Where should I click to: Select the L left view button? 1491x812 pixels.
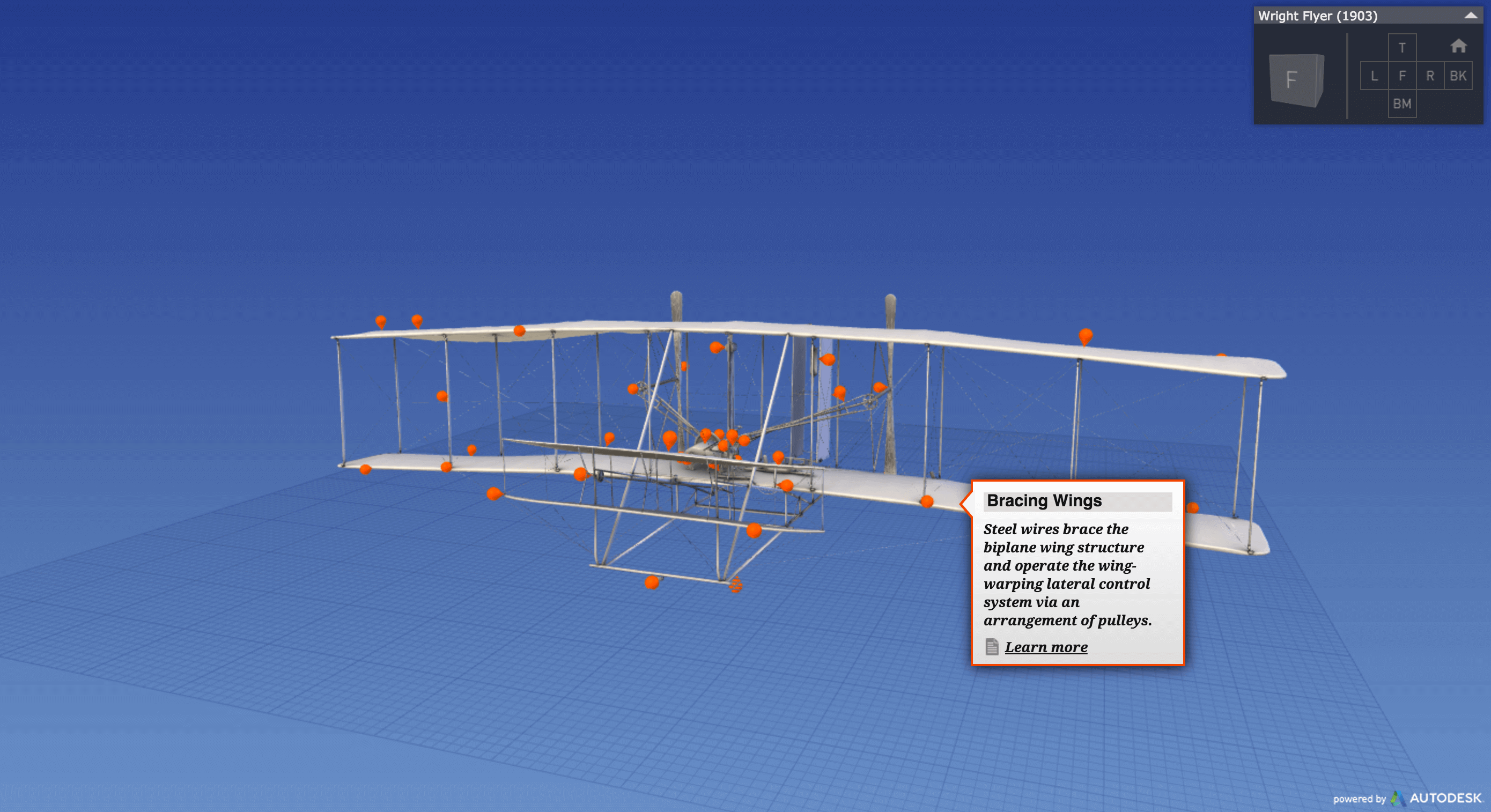click(1374, 76)
